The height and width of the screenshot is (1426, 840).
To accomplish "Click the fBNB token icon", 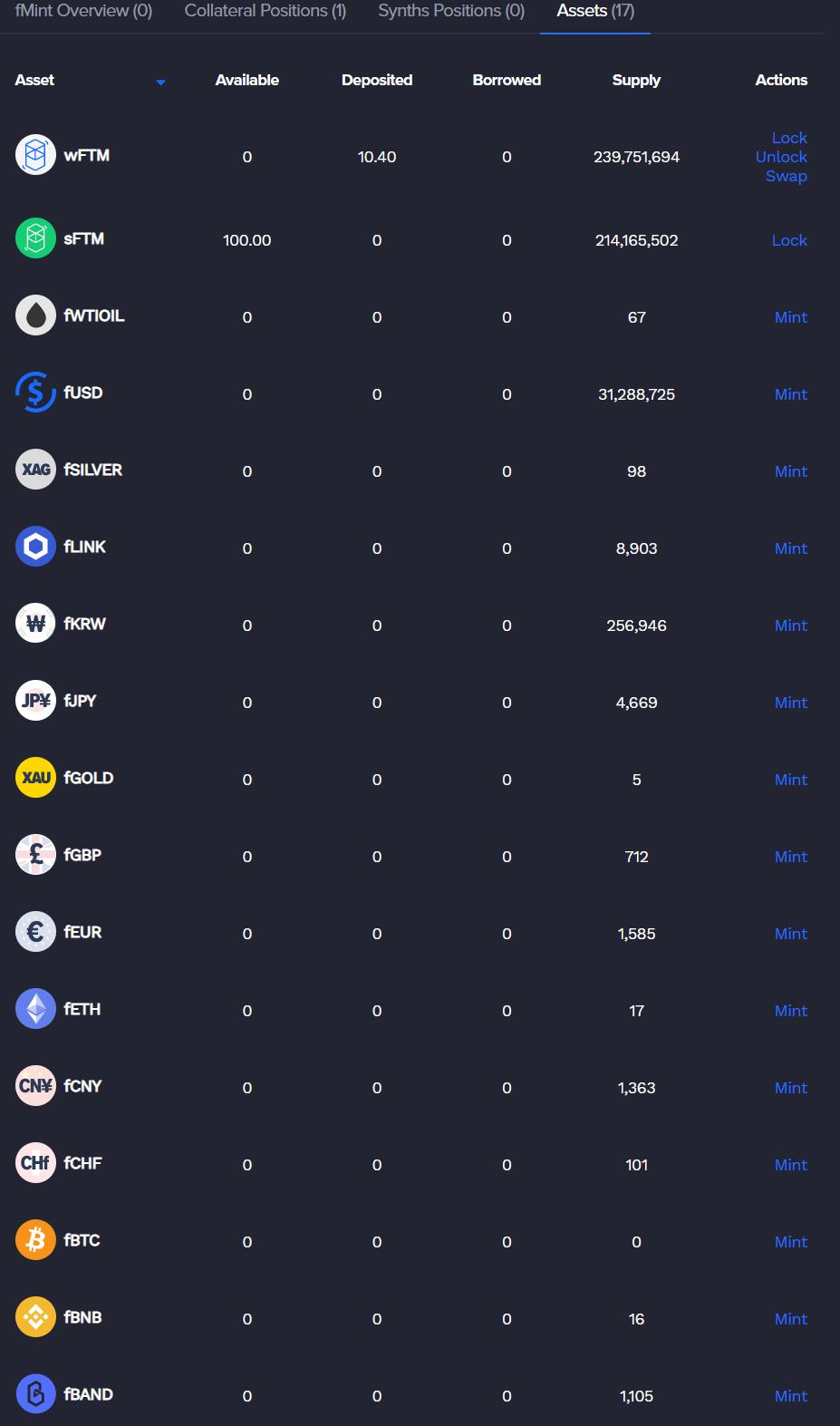I will point(35,1317).
